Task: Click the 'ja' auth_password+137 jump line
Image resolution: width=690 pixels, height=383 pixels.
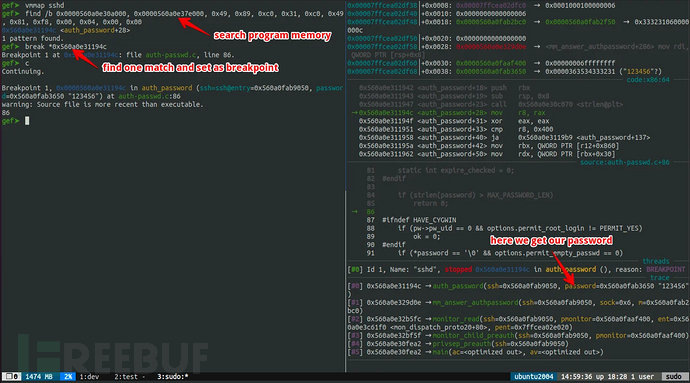Action: pyautogui.click(x=504, y=137)
